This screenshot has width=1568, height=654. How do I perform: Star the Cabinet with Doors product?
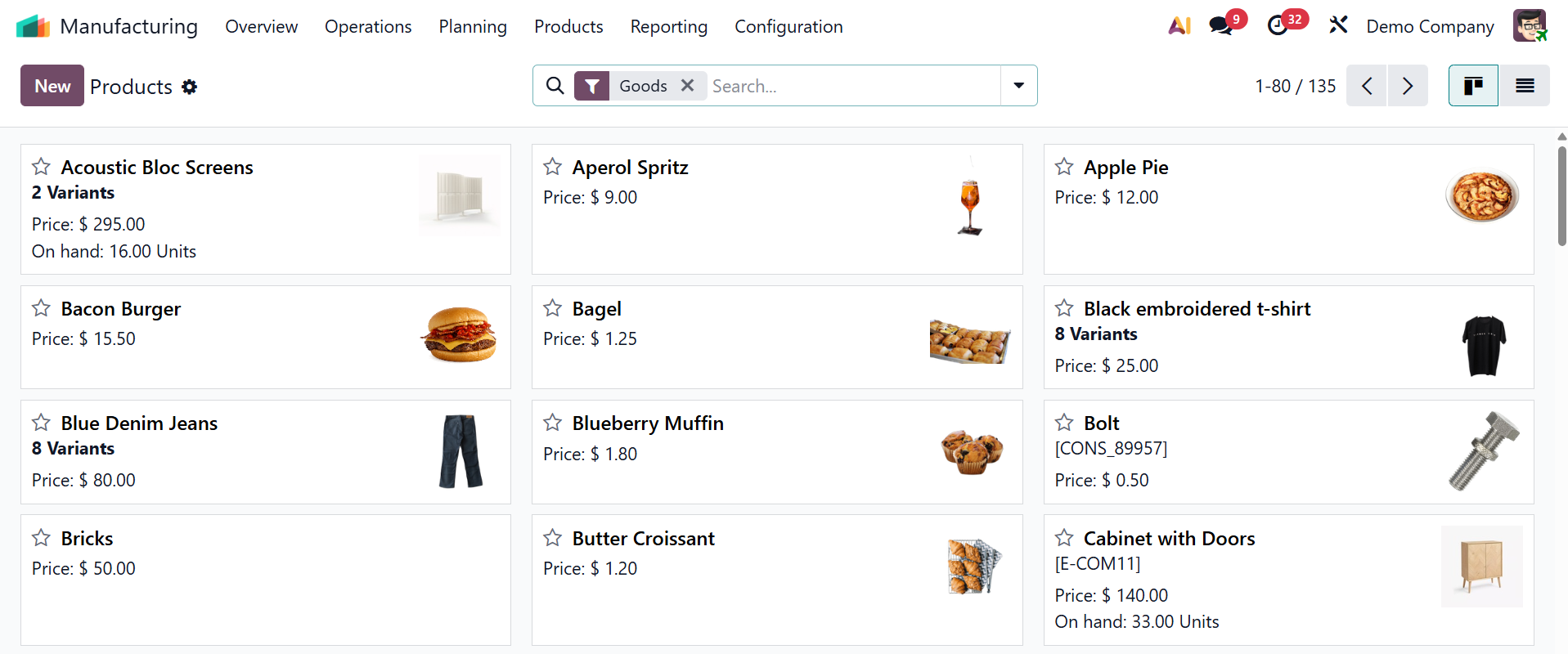[1064, 538]
